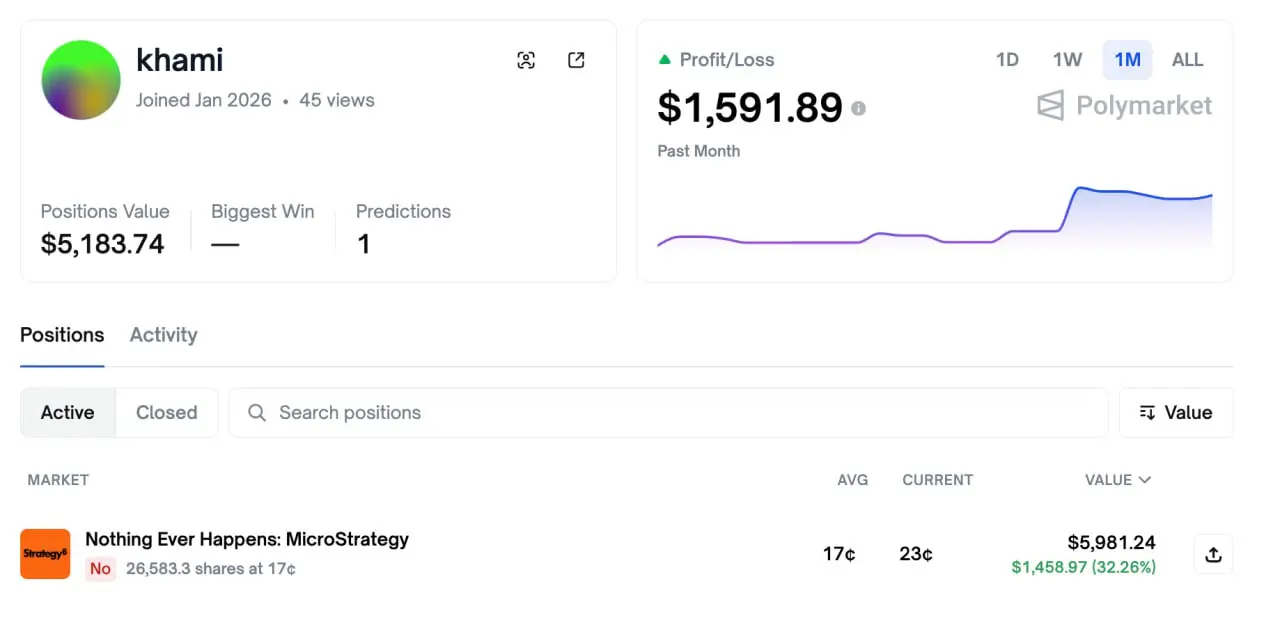Click the share position upload icon
This screenshot has width=1280, height=618.
(1213, 554)
